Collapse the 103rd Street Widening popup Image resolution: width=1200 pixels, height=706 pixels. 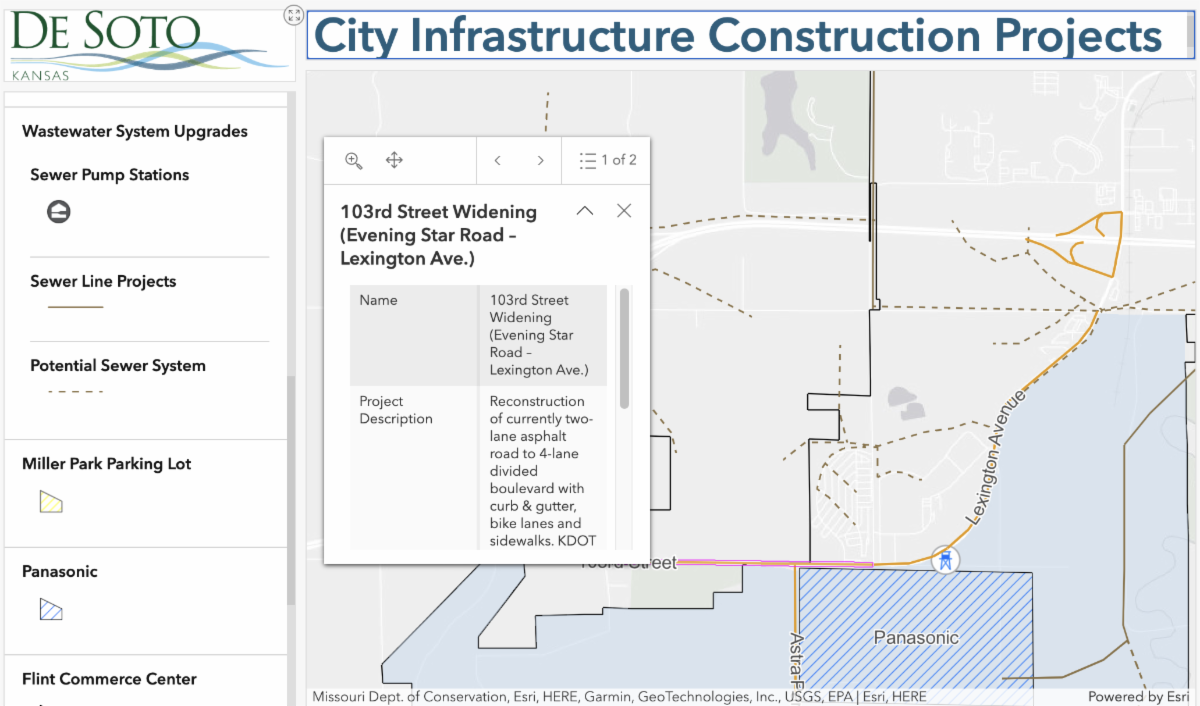(585, 211)
